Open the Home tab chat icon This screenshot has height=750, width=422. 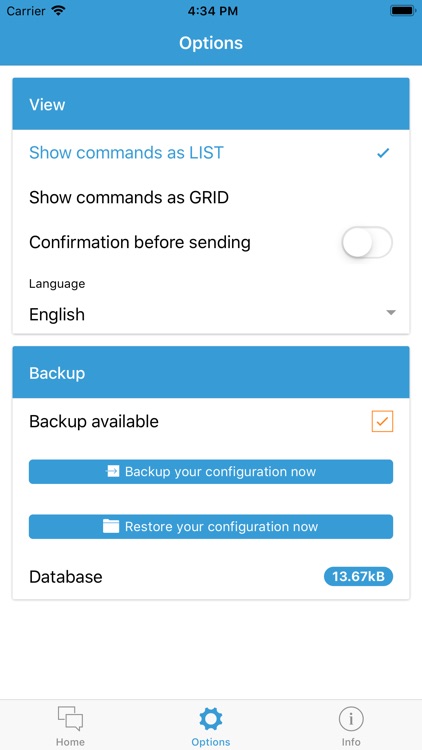click(70, 718)
